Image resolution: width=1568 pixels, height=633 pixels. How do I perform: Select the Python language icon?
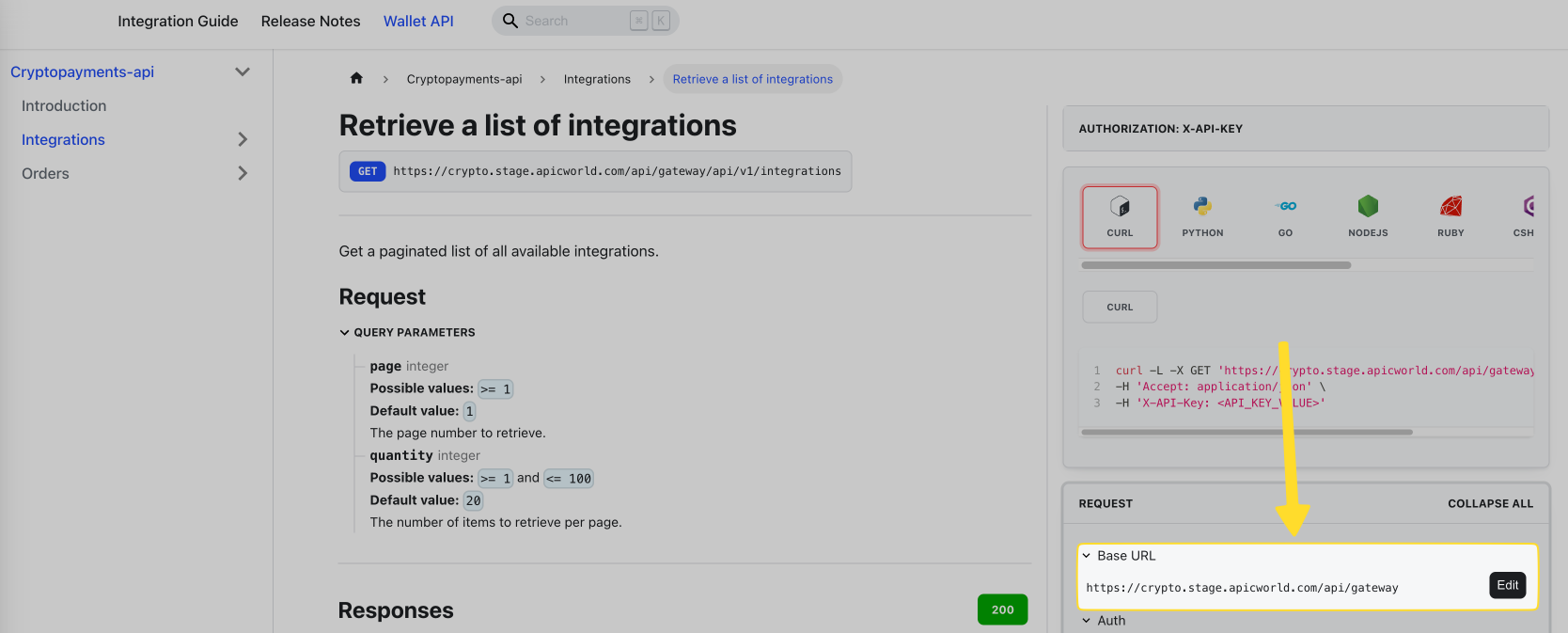tap(1202, 207)
